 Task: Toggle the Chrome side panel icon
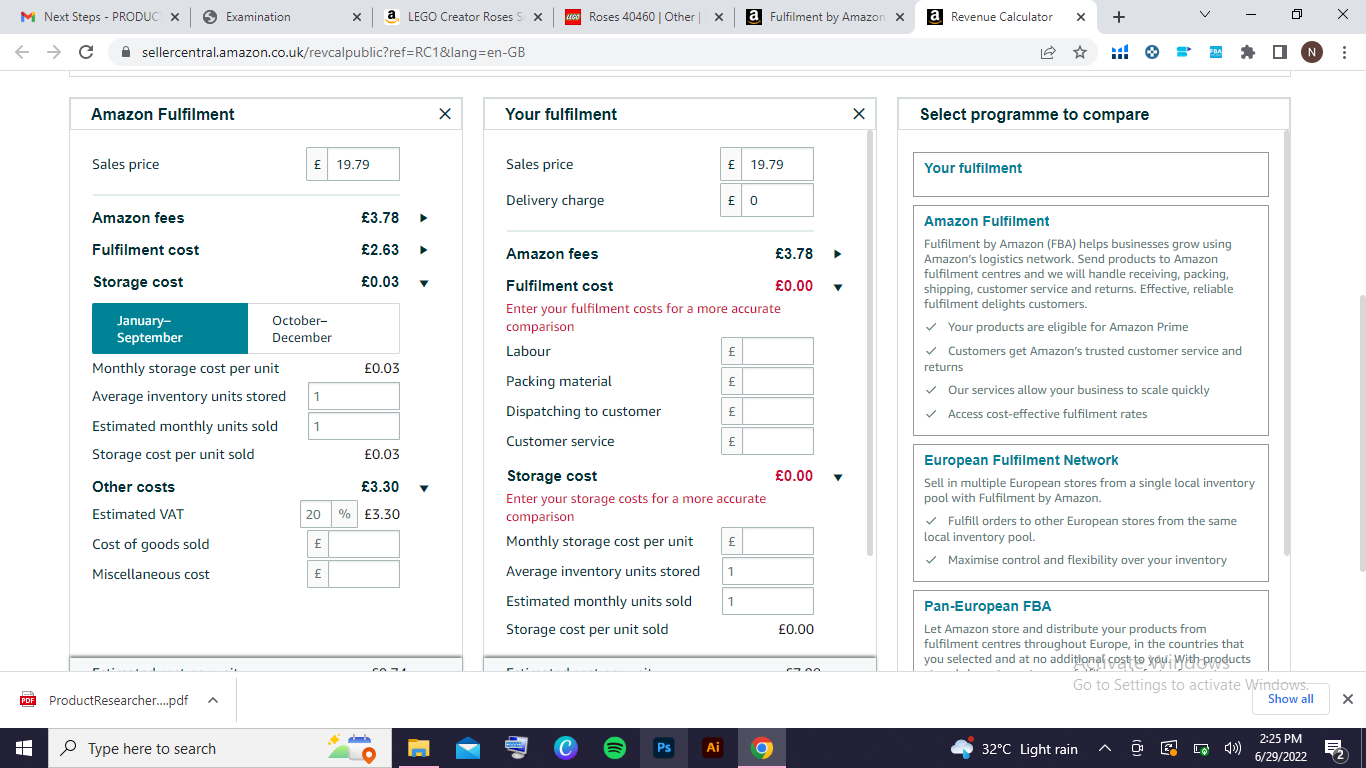(x=1280, y=52)
